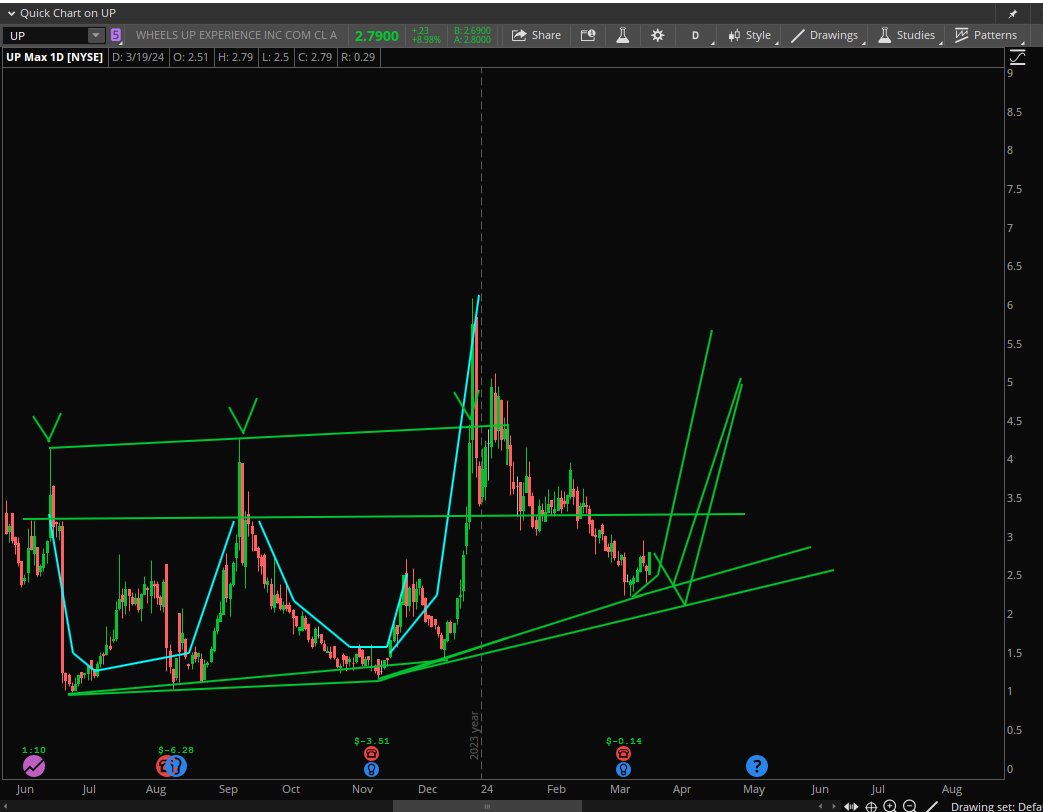Click November earnings phone icon

371,753
